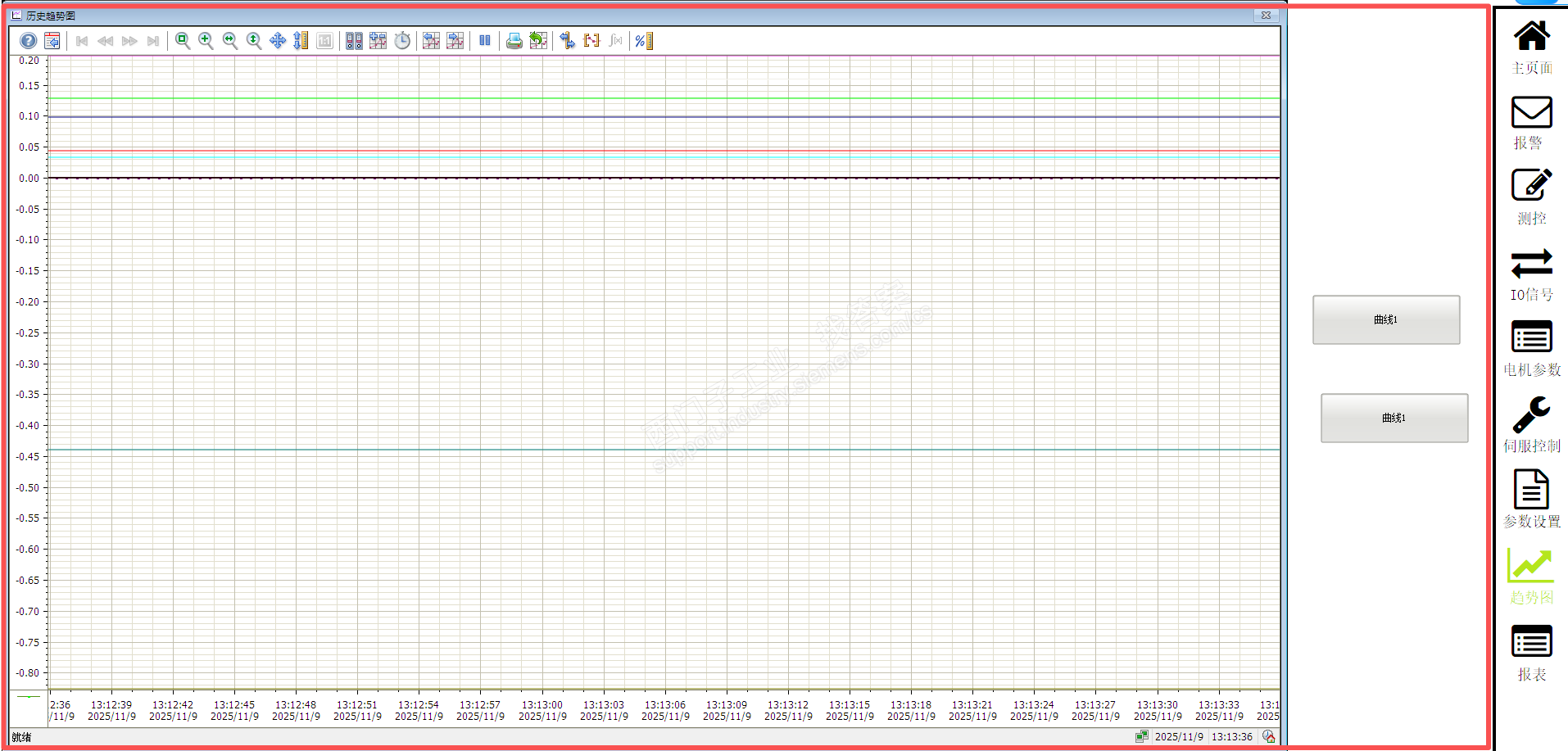1568x751 pixels.
Task: Click the 13:13:00 time axis label
Action: pos(542,704)
